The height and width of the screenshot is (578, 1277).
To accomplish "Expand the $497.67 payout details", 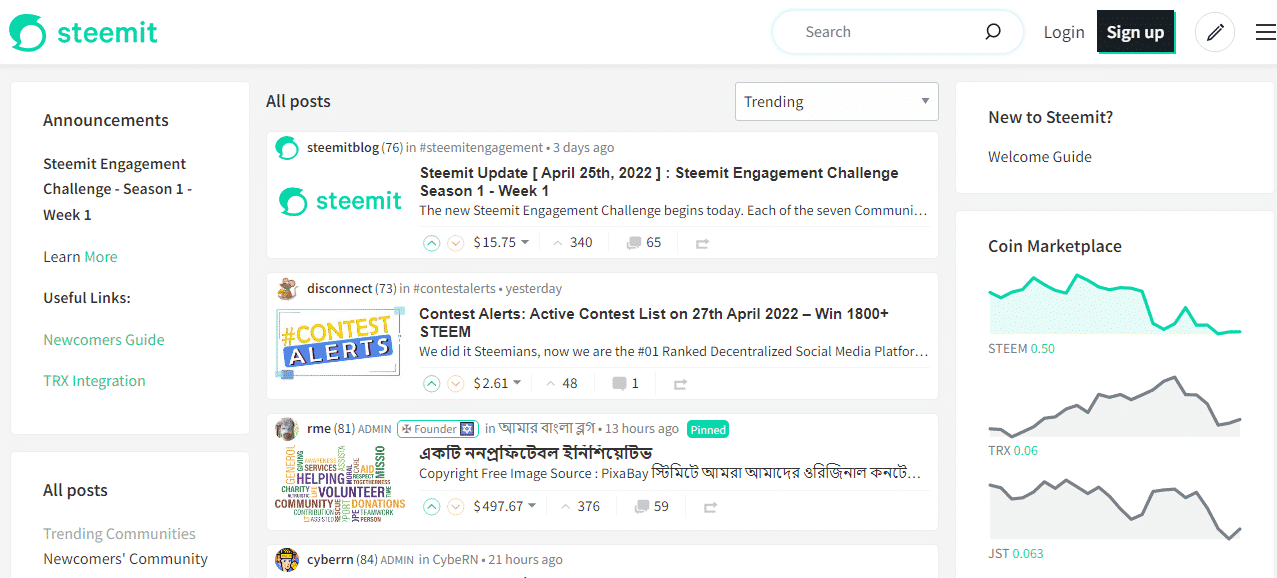I will pos(505,506).
